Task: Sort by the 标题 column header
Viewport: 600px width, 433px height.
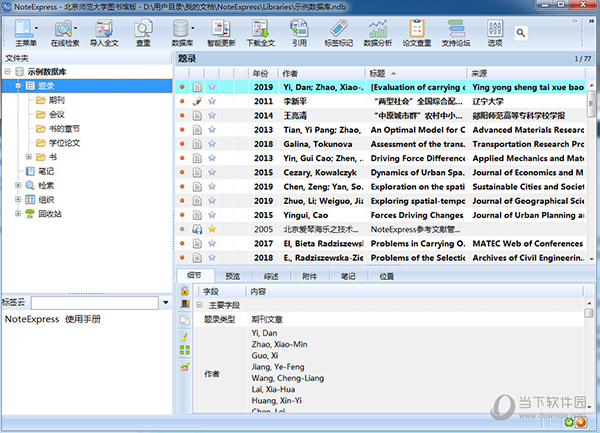Action: 416,73
